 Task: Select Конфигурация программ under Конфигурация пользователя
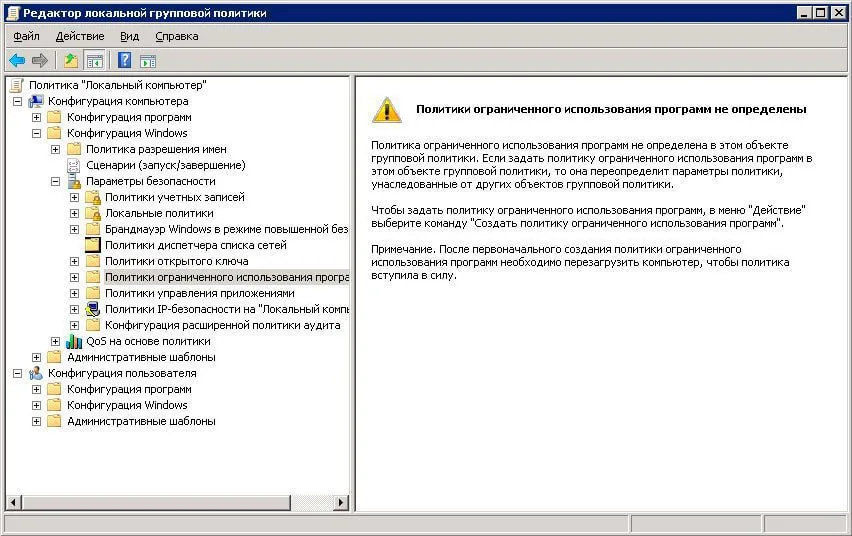[129, 389]
